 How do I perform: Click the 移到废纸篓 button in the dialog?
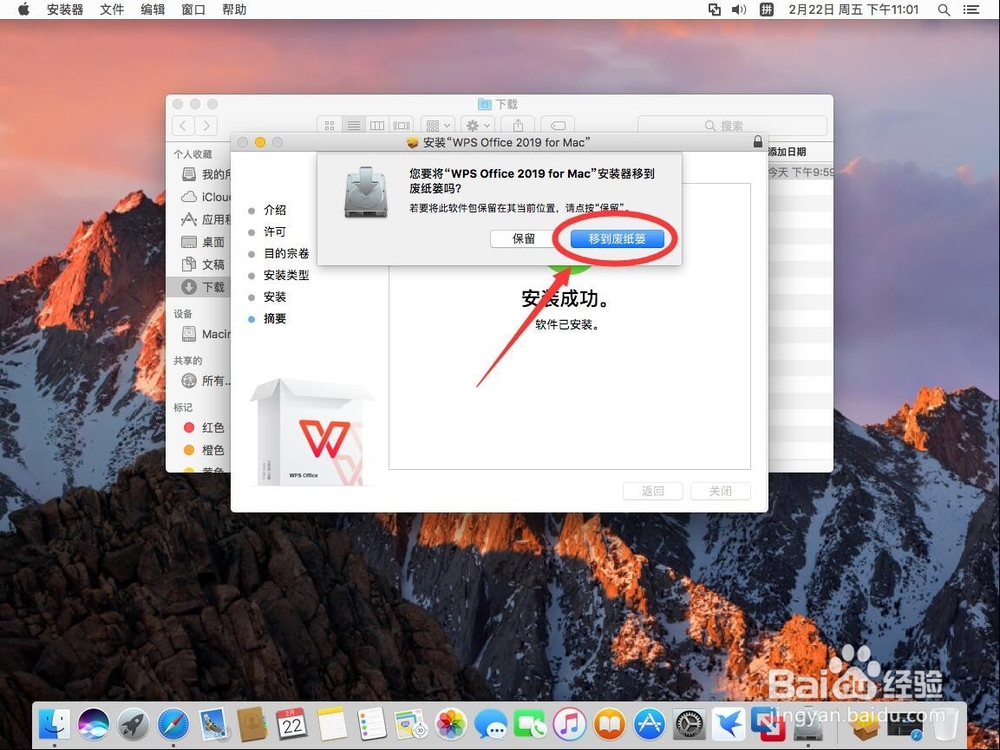(617, 239)
